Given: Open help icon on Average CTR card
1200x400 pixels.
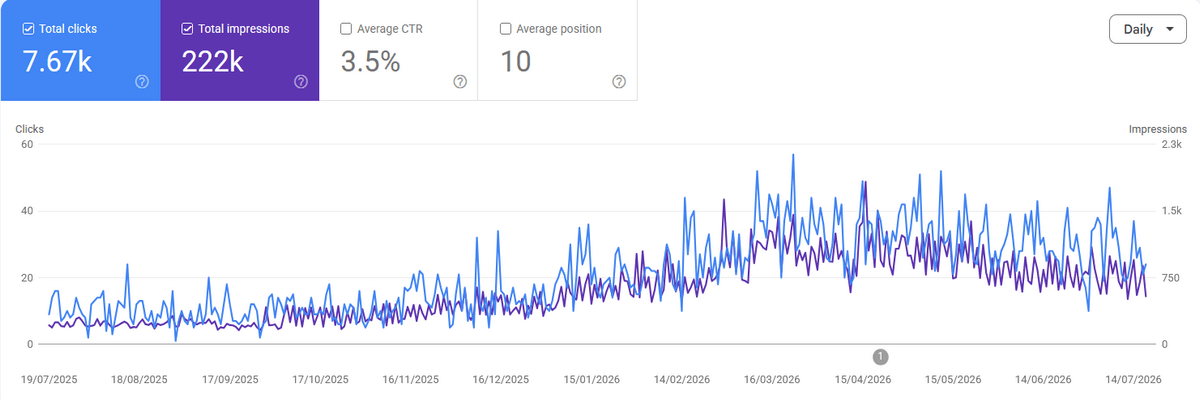Looking at the screenshot, I should (x=460, y=82).
